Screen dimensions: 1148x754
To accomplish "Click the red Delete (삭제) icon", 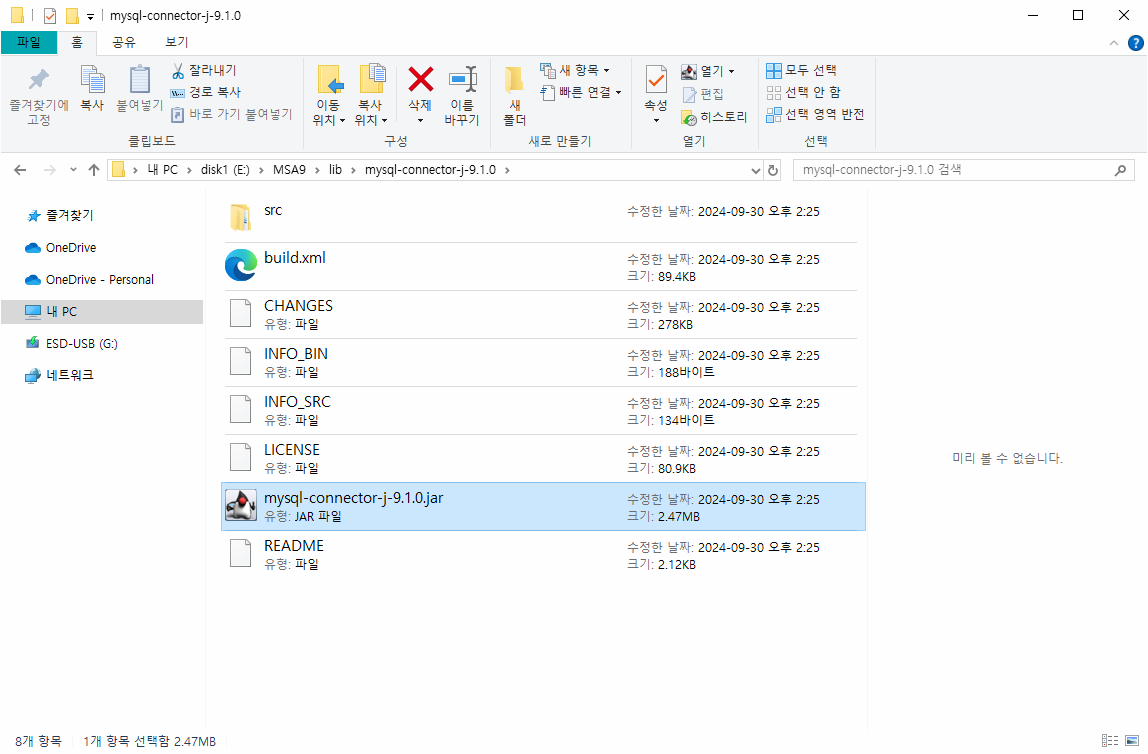I will (x=420, y=79).
